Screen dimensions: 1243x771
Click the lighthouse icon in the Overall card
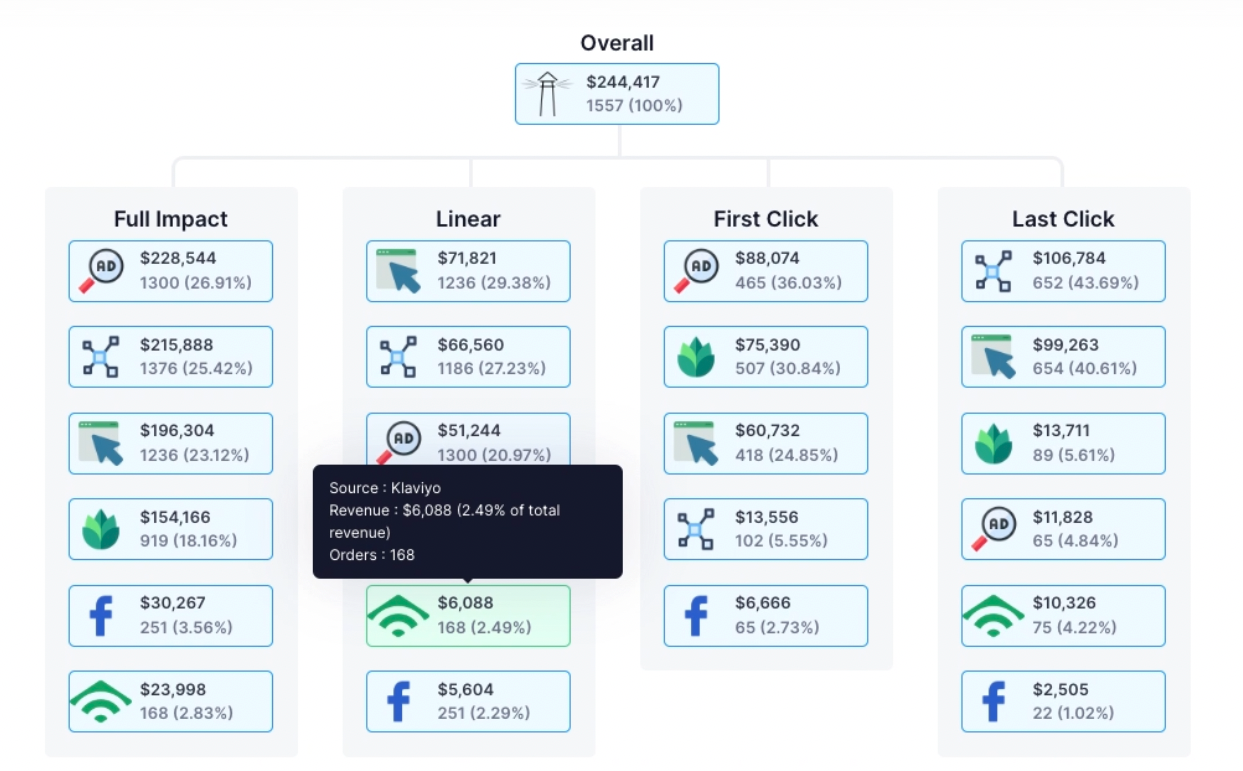tap(547, 94)
